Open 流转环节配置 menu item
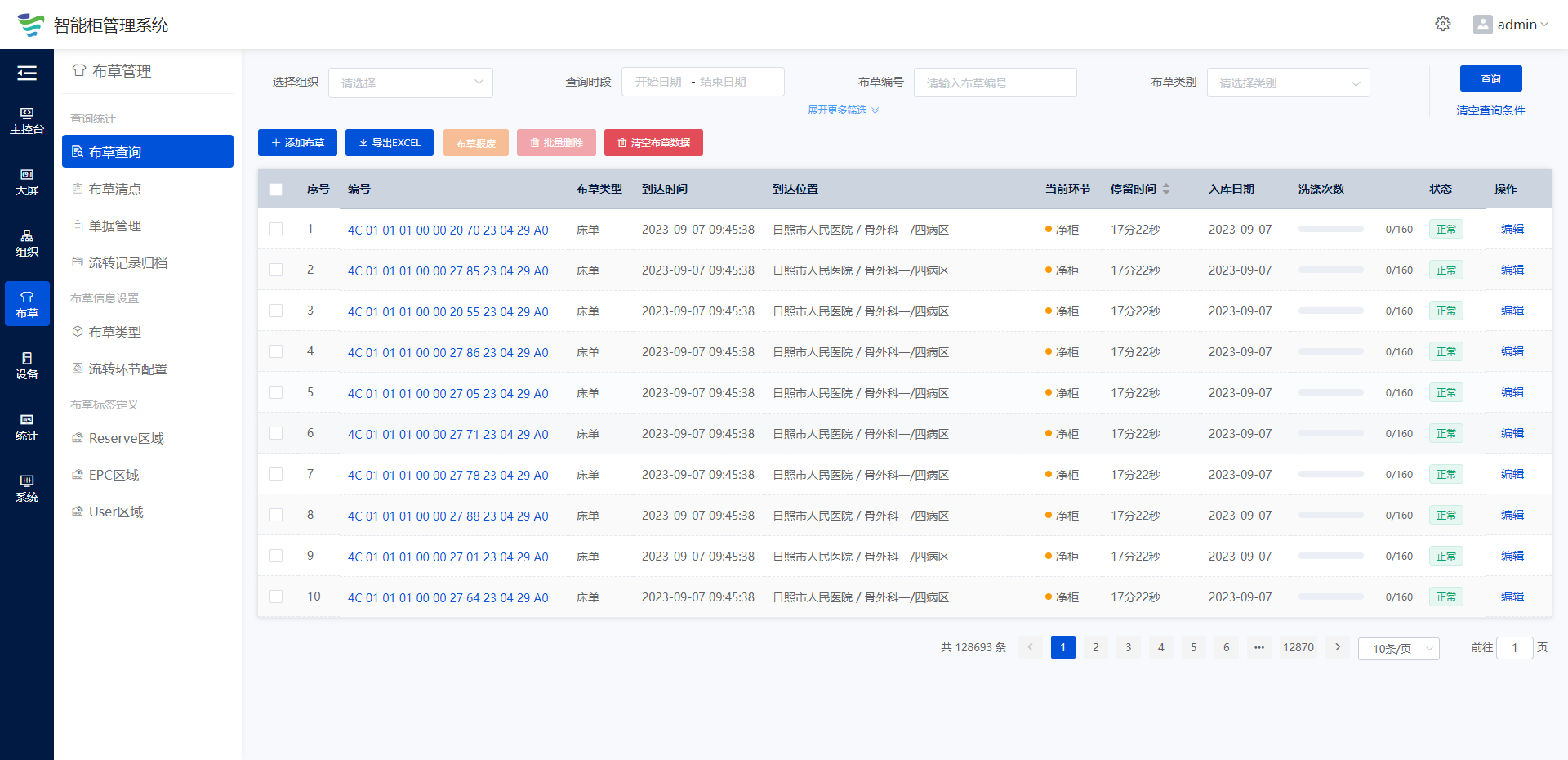 (148, 369)
